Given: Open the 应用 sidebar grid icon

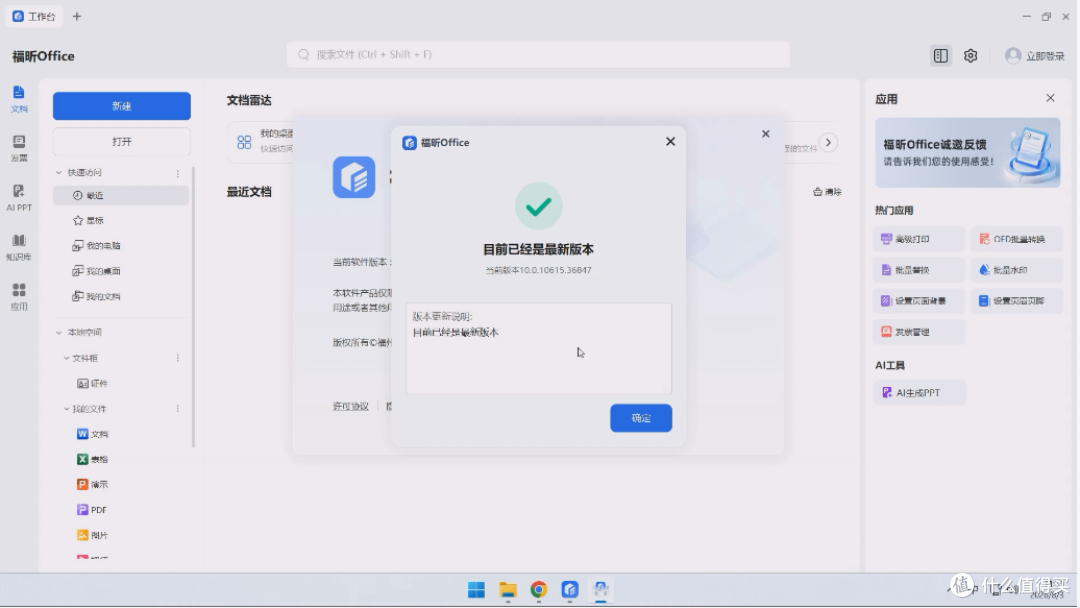Looking at the screenshot, I should pos(19,297).
